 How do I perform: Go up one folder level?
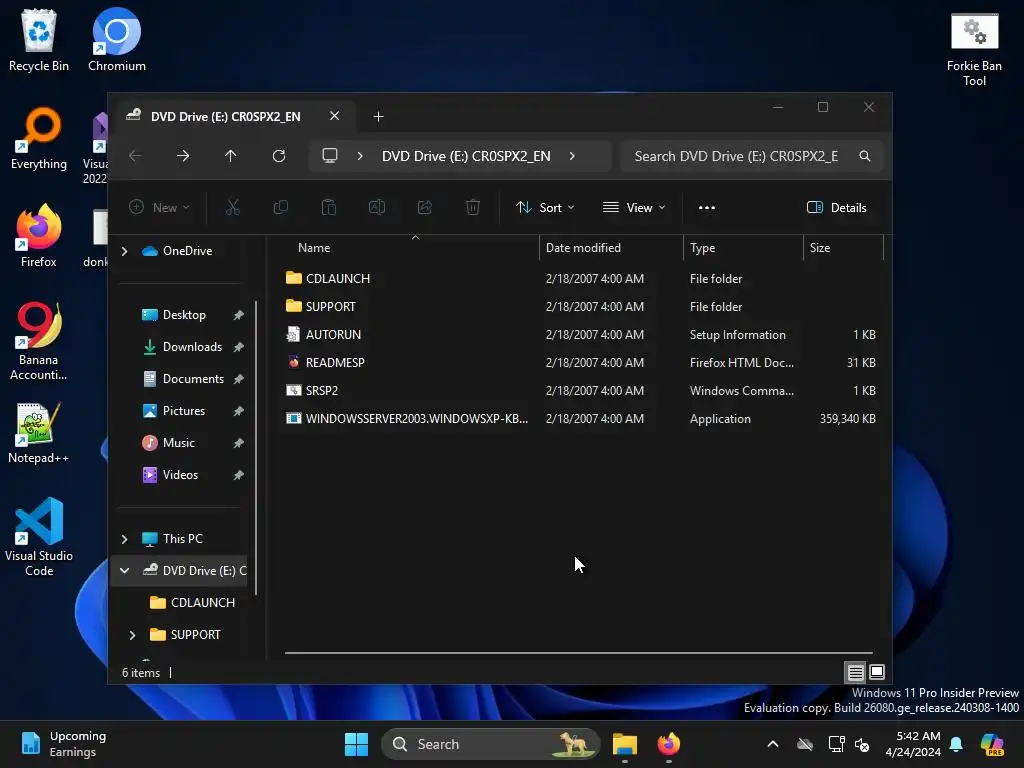point(231,156)
